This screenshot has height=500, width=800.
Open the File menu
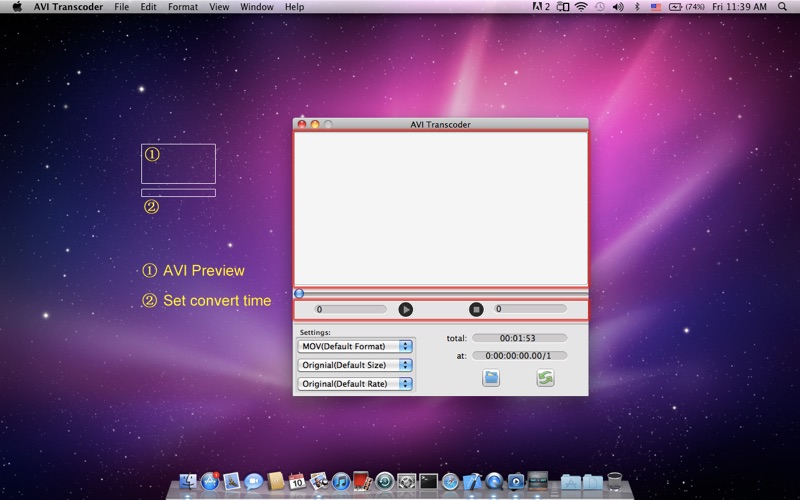point(121,7)
